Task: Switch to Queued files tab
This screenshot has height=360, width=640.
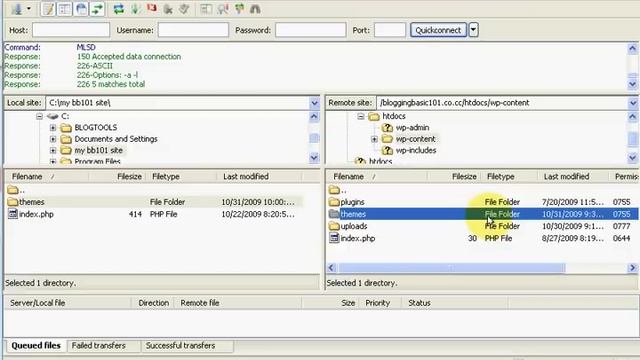Action: 36,346
